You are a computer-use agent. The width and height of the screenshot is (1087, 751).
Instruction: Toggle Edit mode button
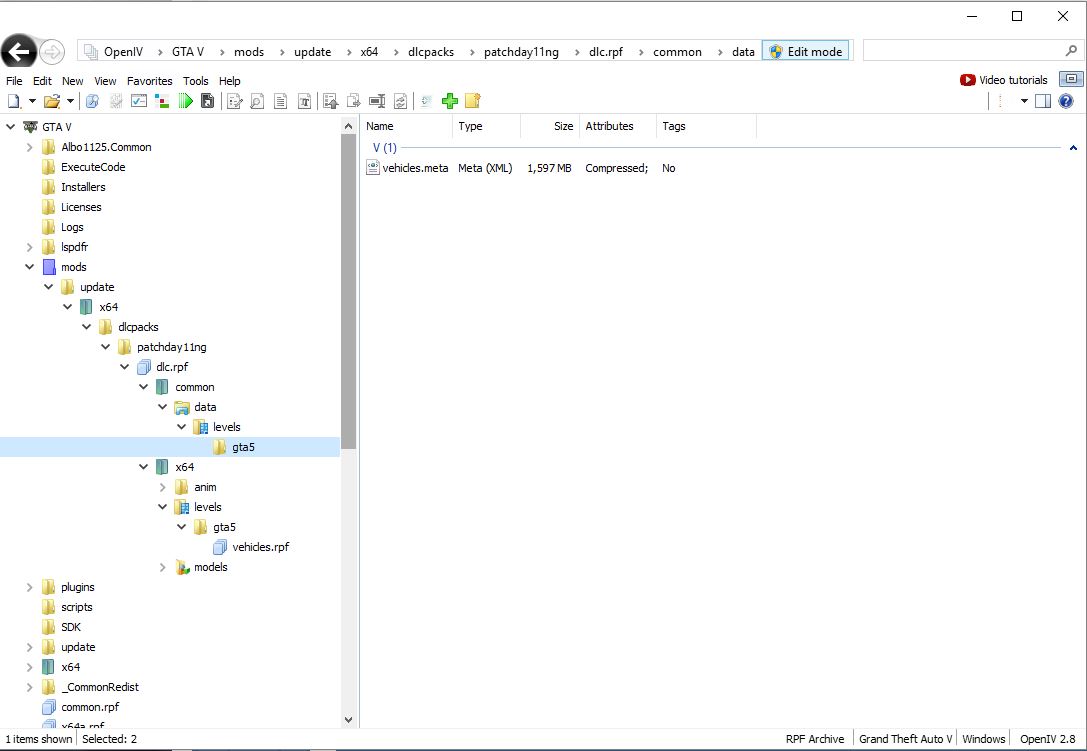(x=805, y=51)
